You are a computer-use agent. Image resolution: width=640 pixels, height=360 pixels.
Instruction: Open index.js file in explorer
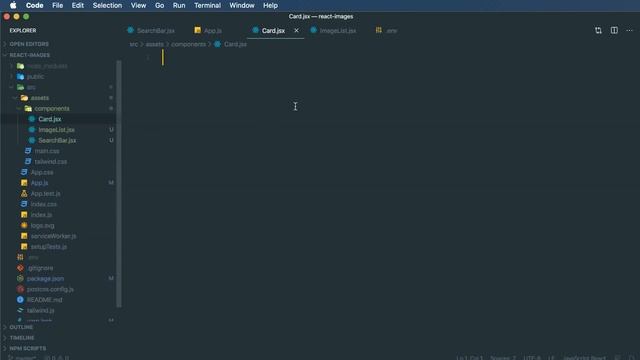point(41,215)
